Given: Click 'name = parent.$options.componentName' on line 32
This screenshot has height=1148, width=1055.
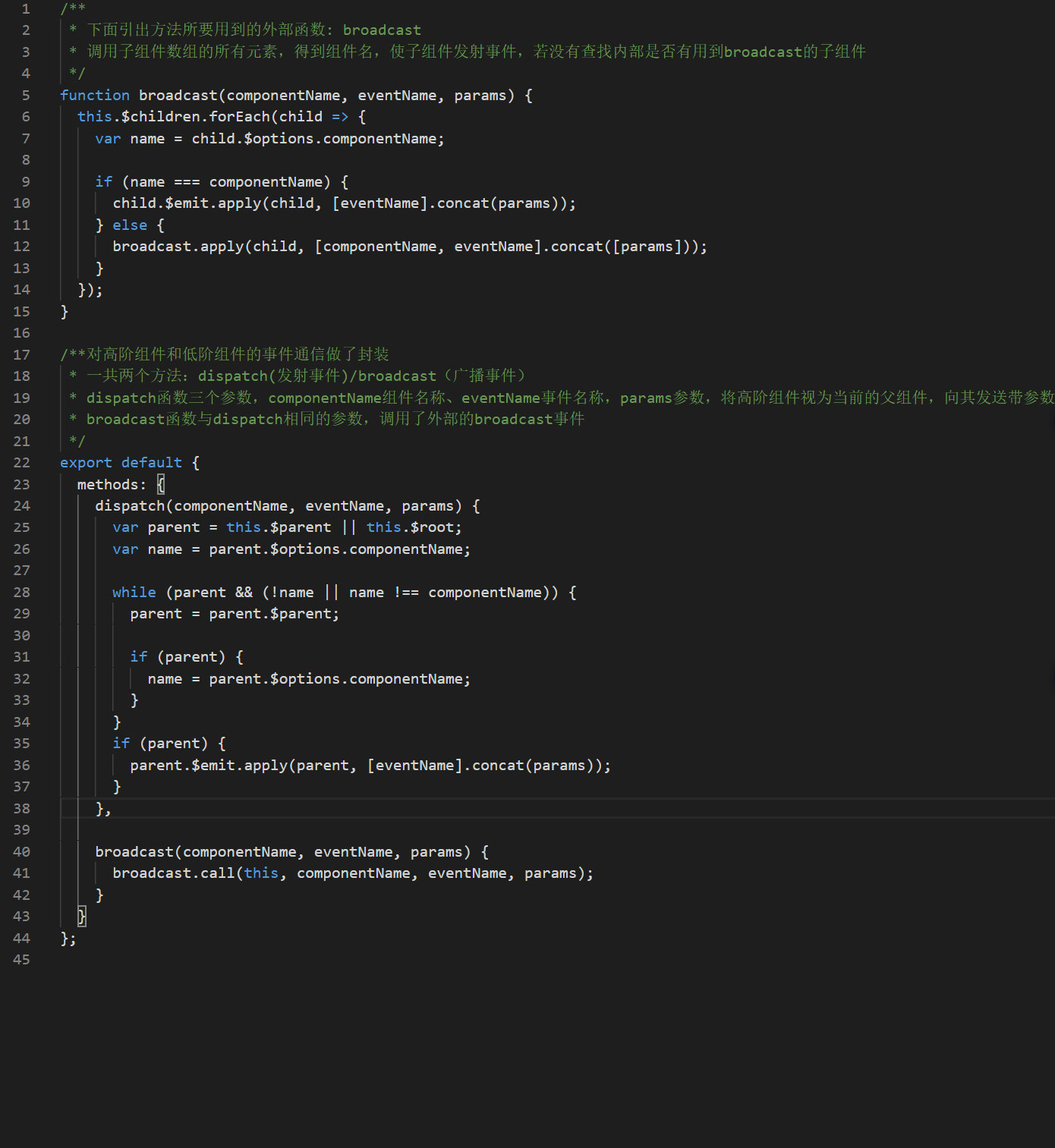Looking at the screenshot, I should [x=305, y=678].
